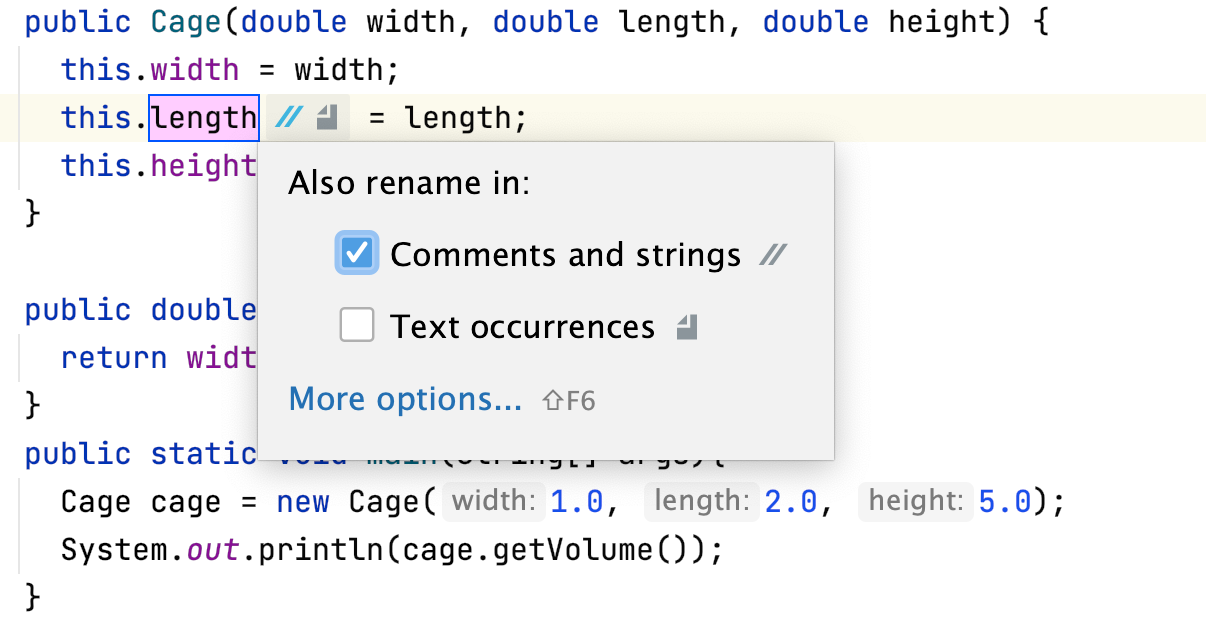Image resolution: width=1206 pixels, height=620 pixels.
Task: Click the height: parameter hint
Action: click(916, 501)
